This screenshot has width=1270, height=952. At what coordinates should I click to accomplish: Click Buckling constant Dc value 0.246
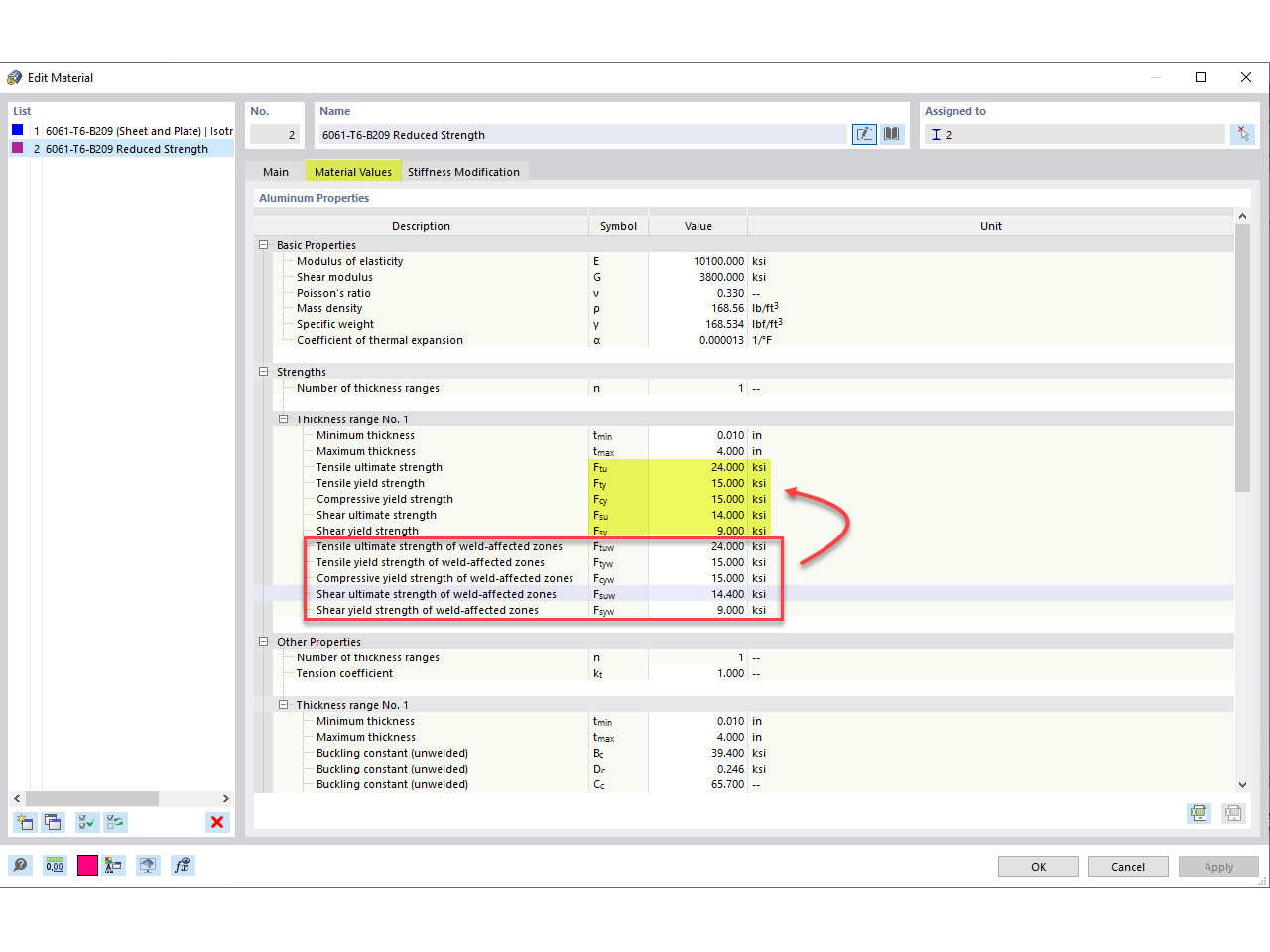click(x=698, y=769)
